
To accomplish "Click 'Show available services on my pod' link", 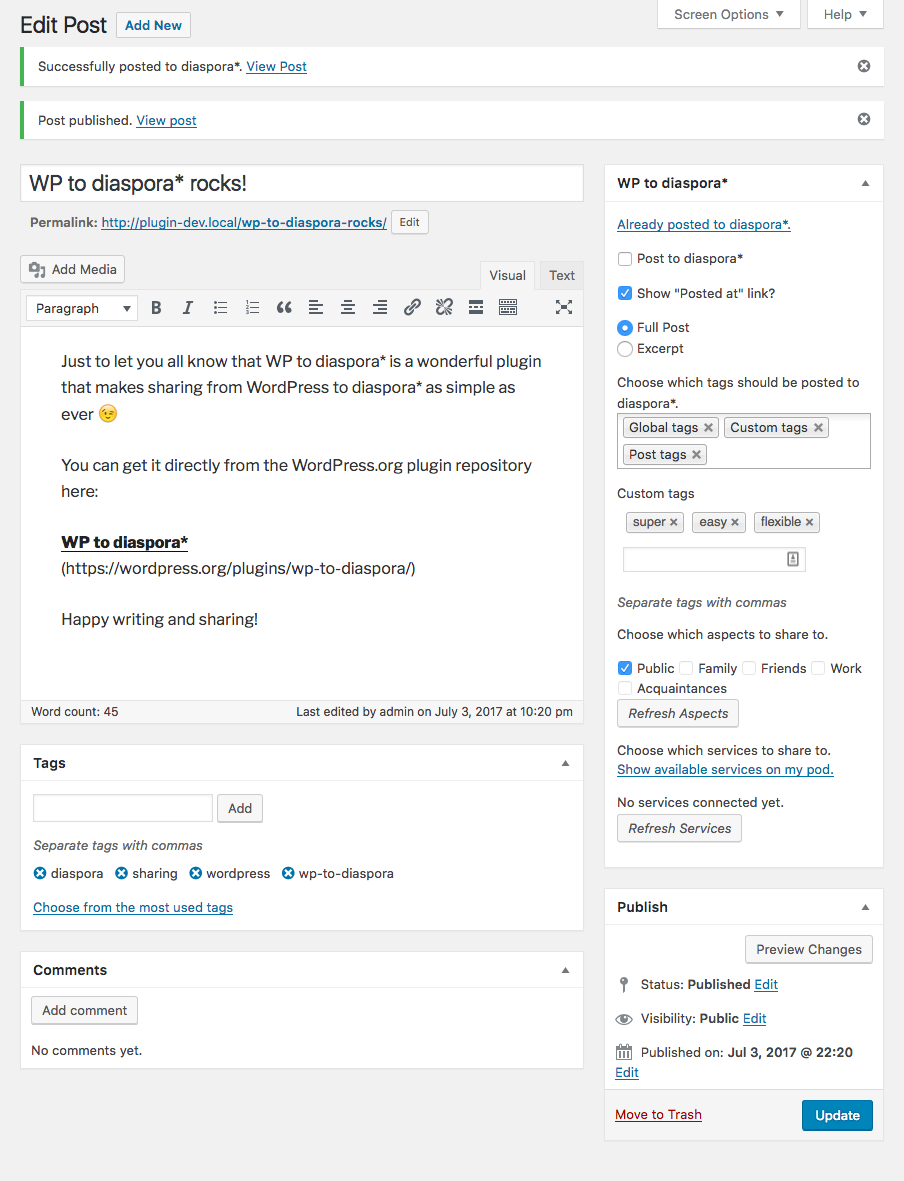I will tap(725, 770).
